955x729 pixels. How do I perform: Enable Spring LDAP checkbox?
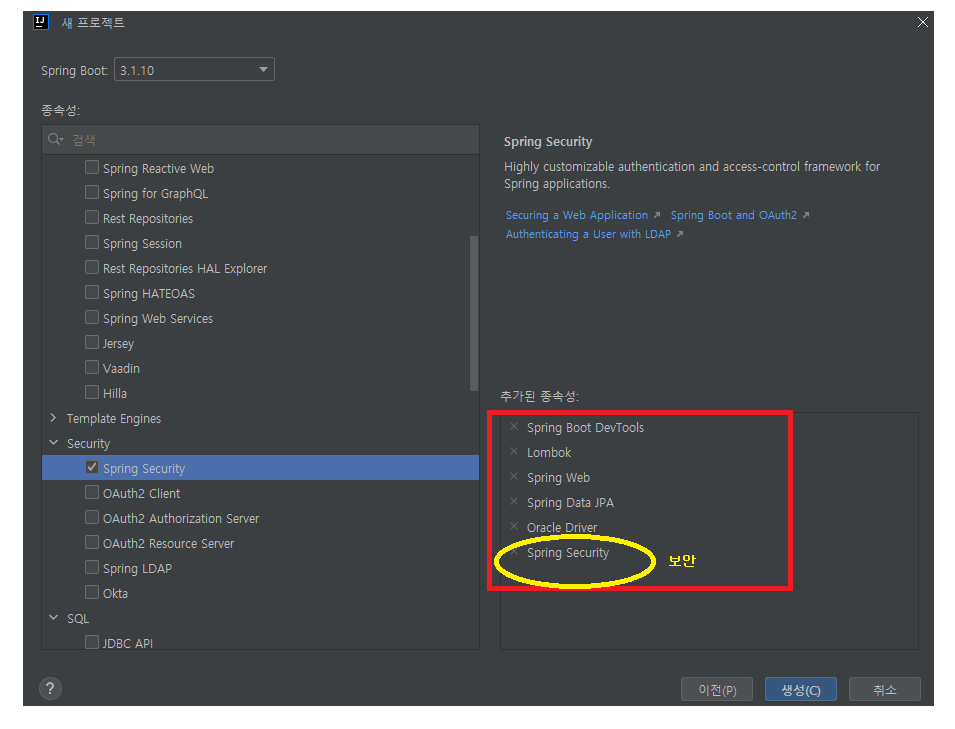[92, 567]
